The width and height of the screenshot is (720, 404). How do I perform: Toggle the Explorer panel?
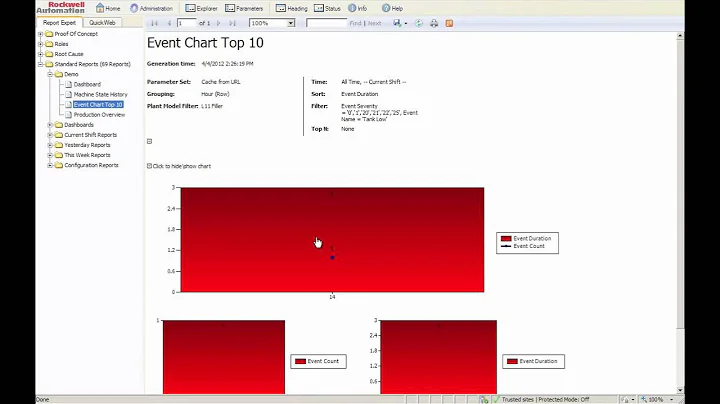pos(201,8)
